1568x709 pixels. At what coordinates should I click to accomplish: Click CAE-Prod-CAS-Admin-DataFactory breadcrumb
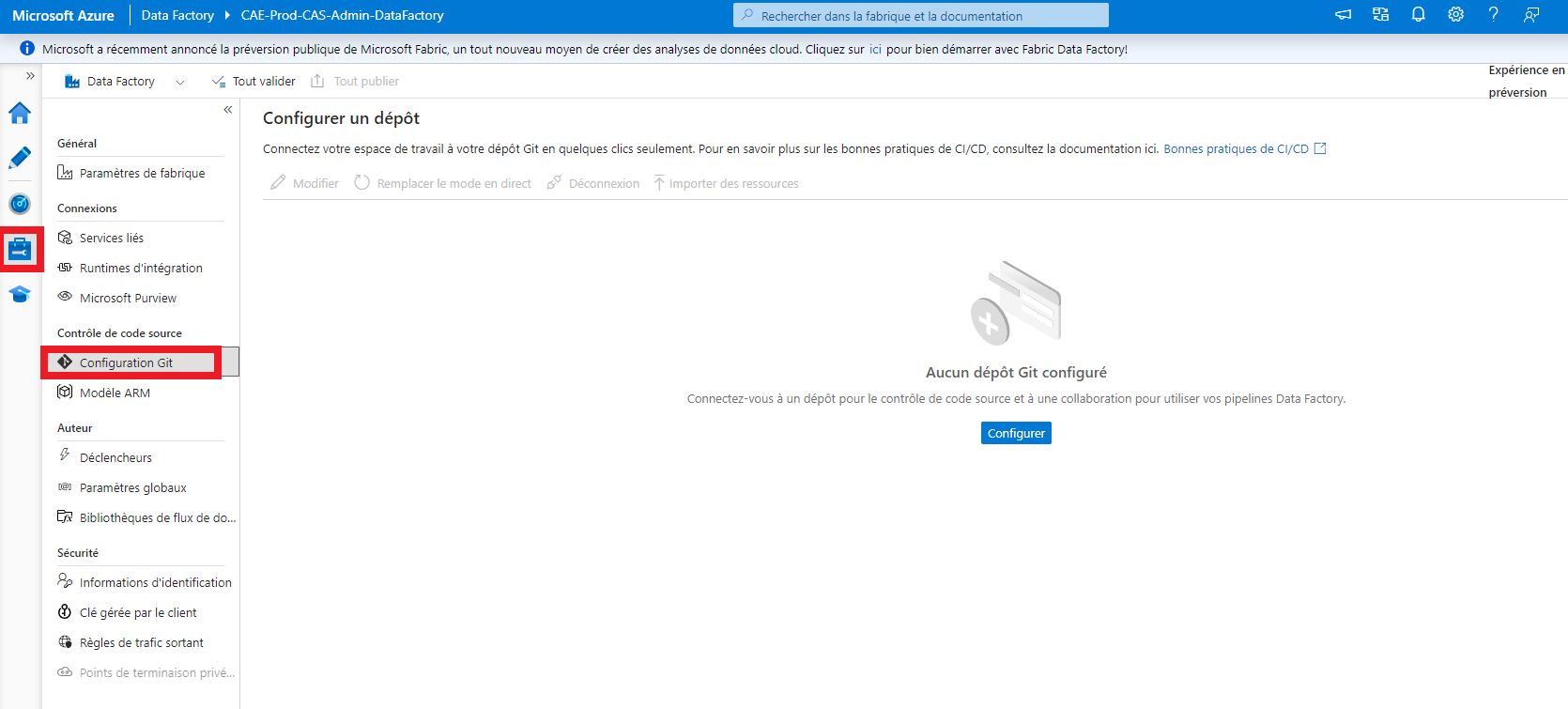coord(342,16)
